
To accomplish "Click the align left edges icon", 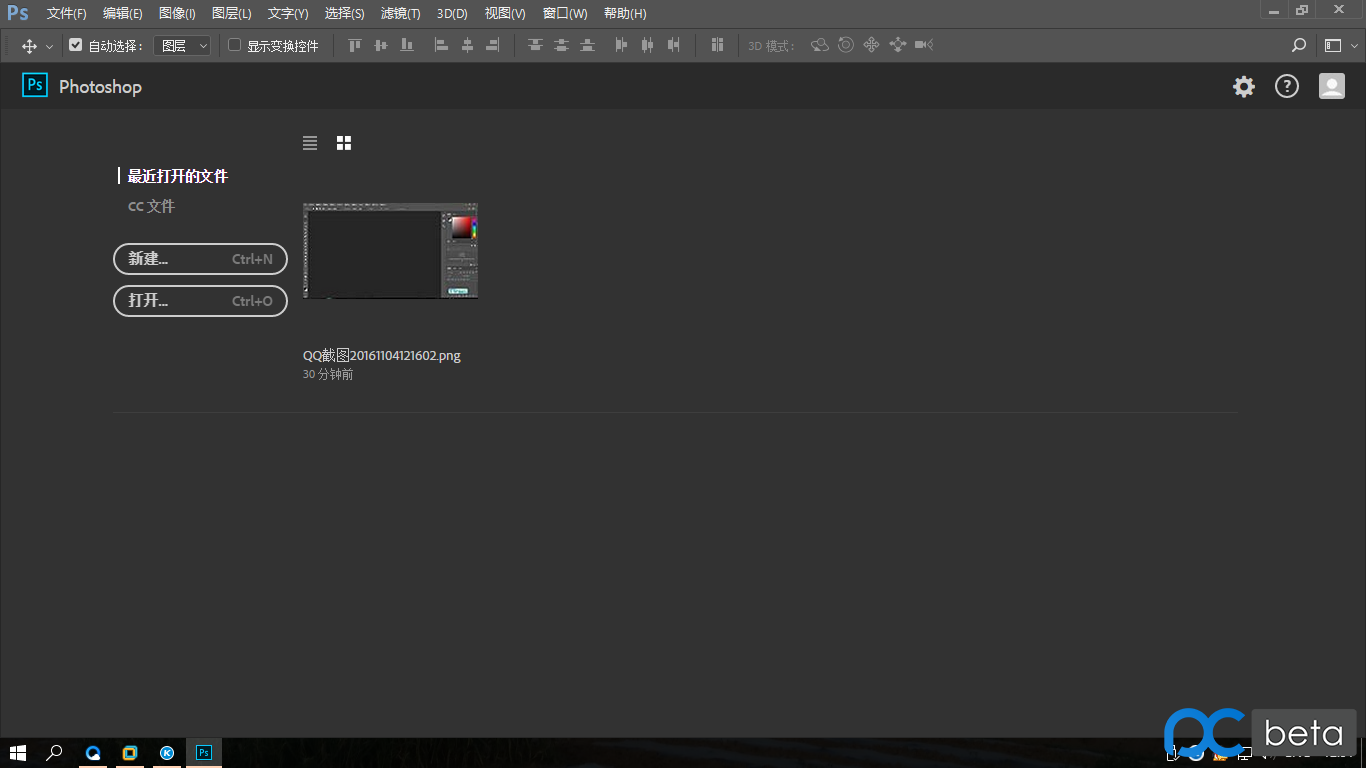I will [x=441, y=45].
